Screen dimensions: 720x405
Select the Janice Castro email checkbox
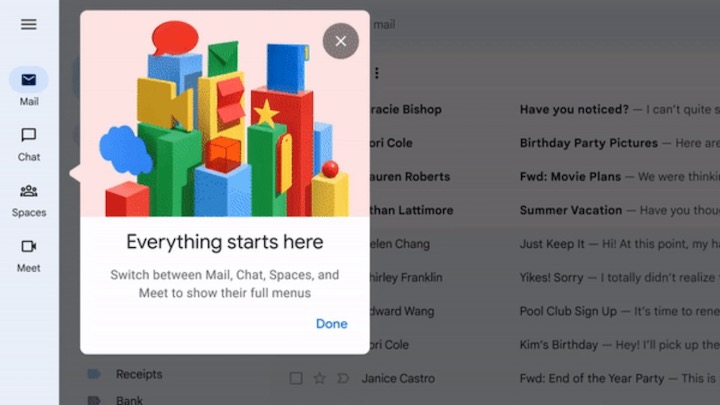click(296, 378)
